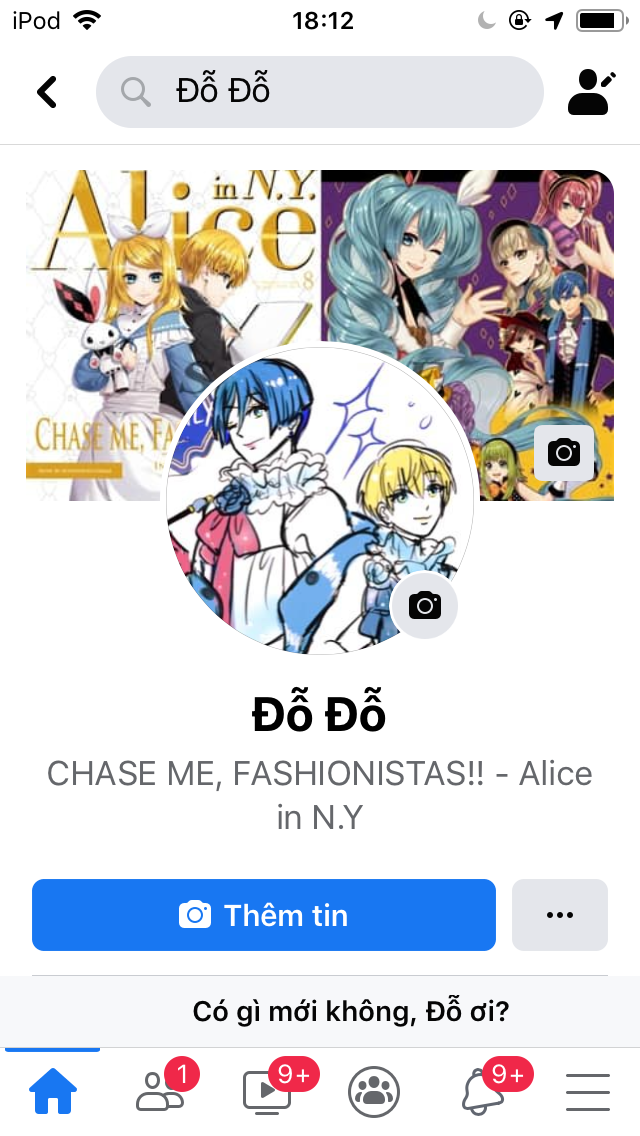Image resolution: width=640 pixels, height=1136 pixels.
Task: Tap the Thêm tin button
Action: pyautogui.click(x=264, y=915)
